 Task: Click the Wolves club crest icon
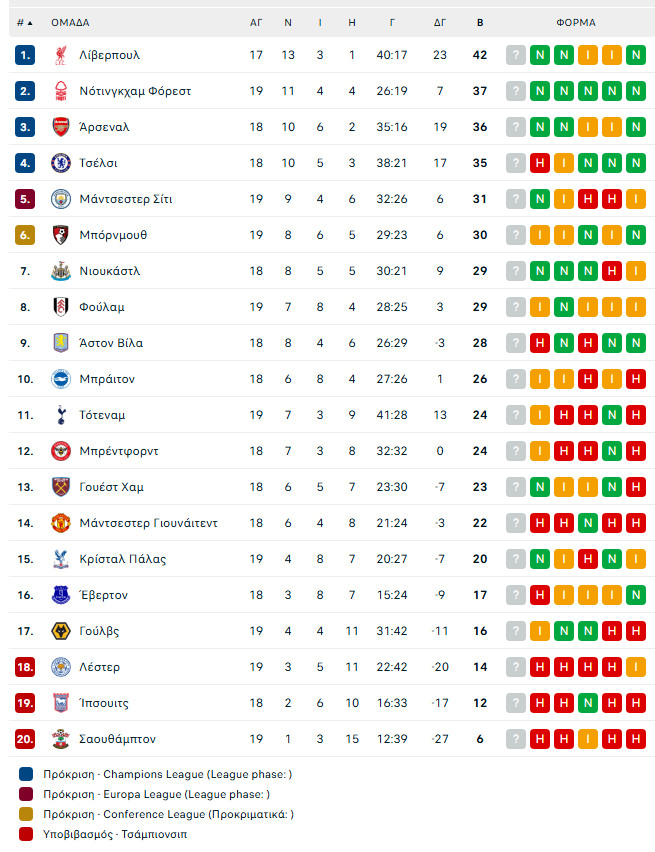point(60,631)
